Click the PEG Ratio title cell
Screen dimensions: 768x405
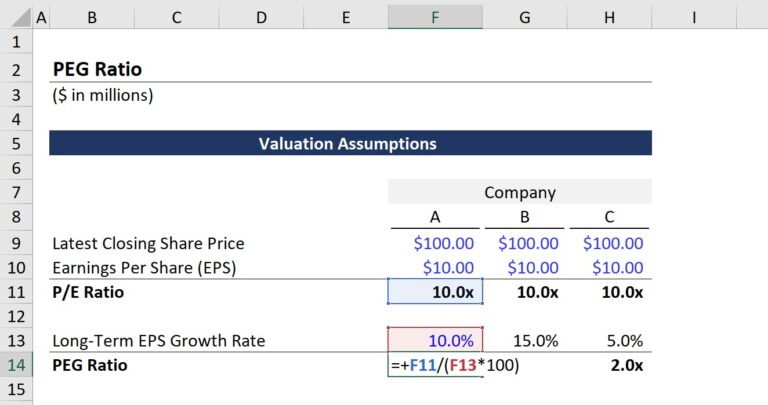pyautogui.click(x=98, y=69)
